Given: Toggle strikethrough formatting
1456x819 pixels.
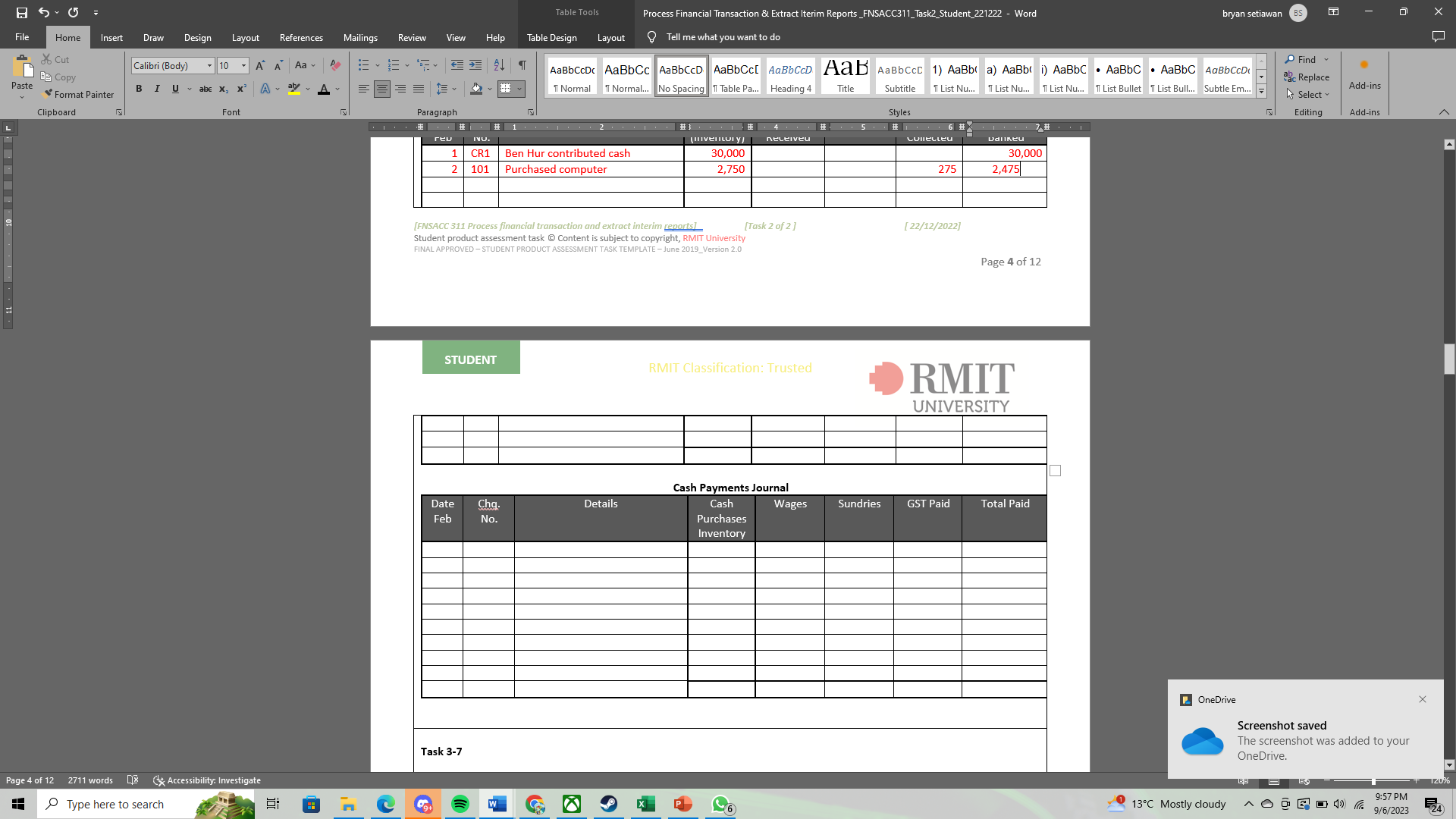Looking at the screenshot, I should pos(205,89).
